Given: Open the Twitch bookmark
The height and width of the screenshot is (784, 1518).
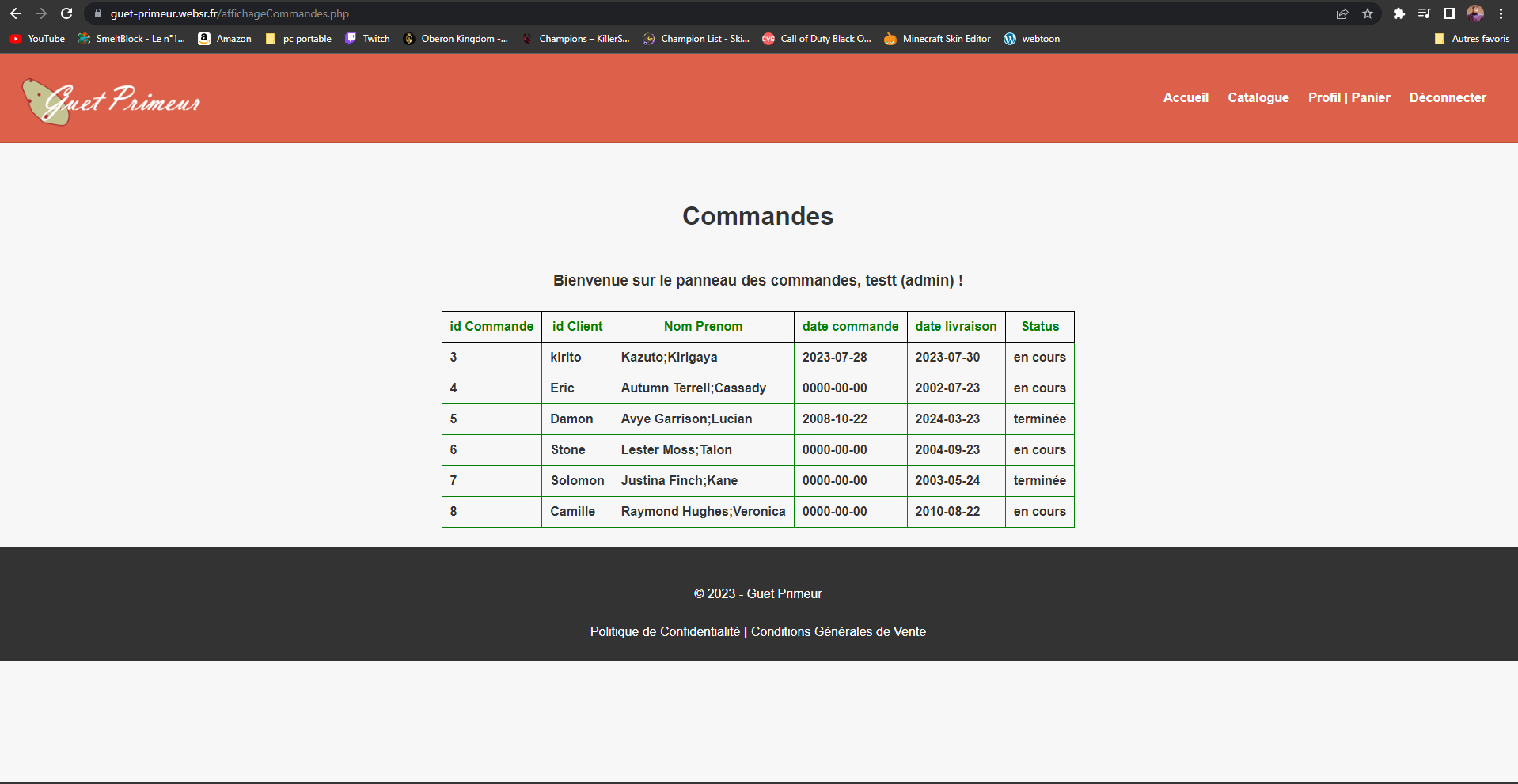Looking at the screenshot, I should (367, 39).
